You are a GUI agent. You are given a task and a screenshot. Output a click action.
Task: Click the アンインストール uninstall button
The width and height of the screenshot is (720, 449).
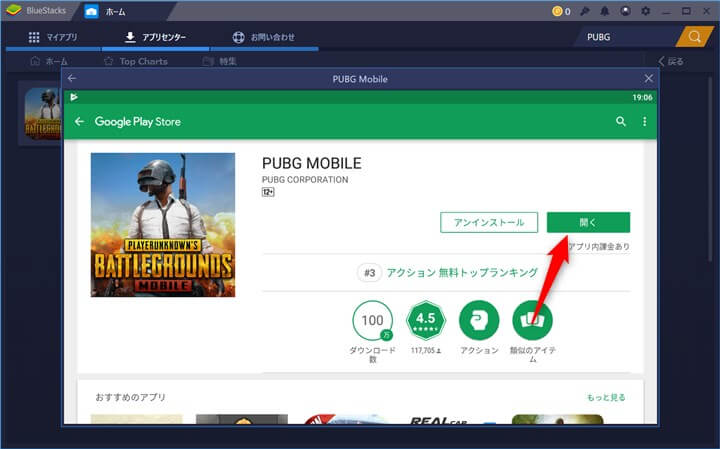pos(489,222)
